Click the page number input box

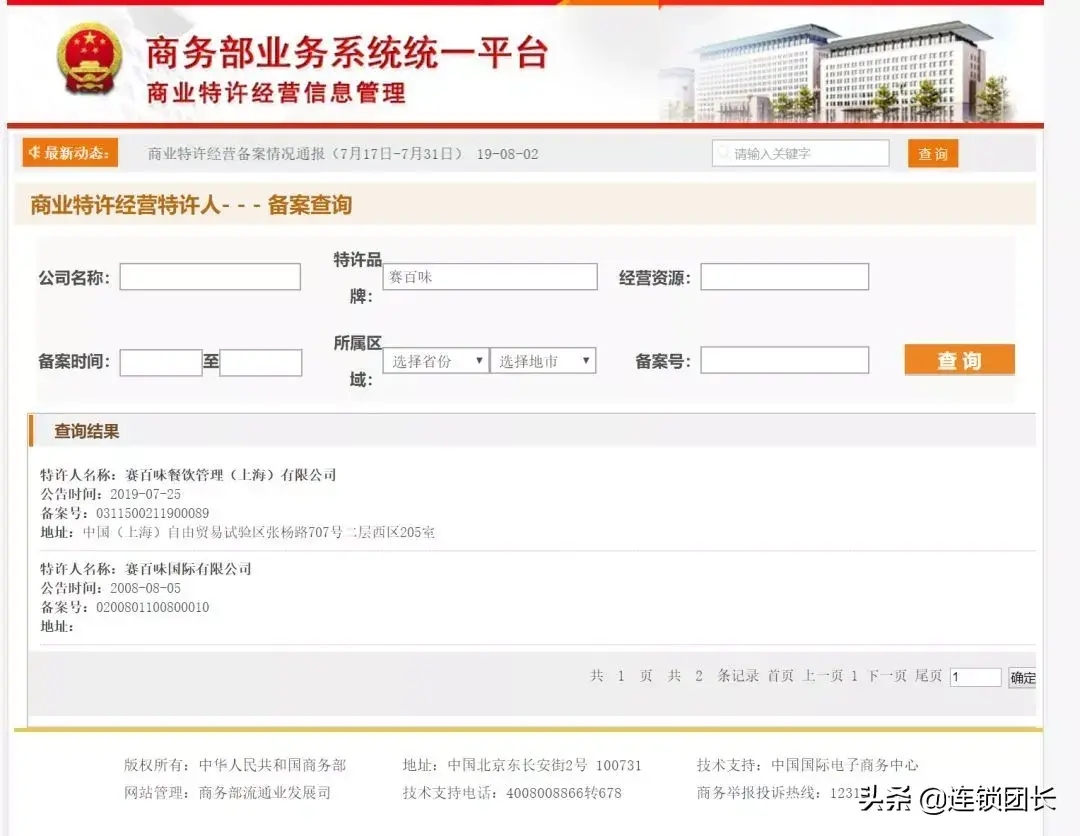pyautogui.click(x=975, y=677)
